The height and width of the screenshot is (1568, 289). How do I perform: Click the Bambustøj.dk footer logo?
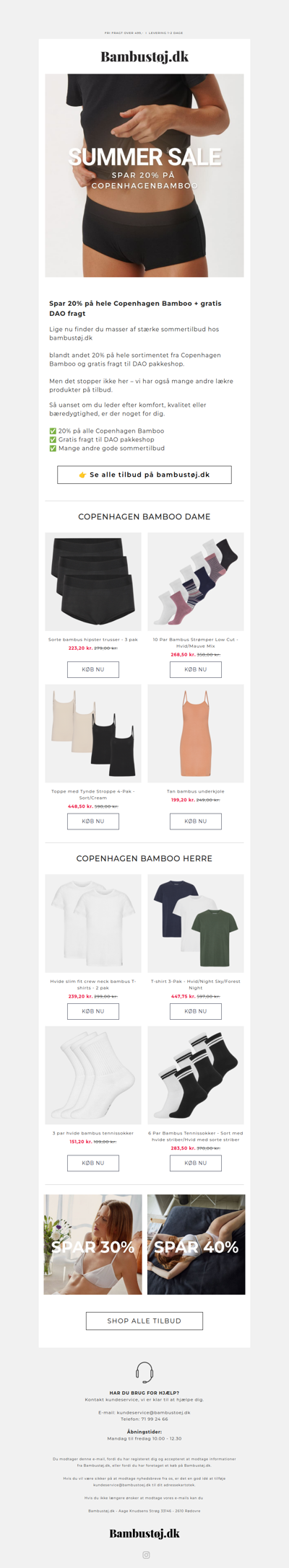tap(144, 1533)
